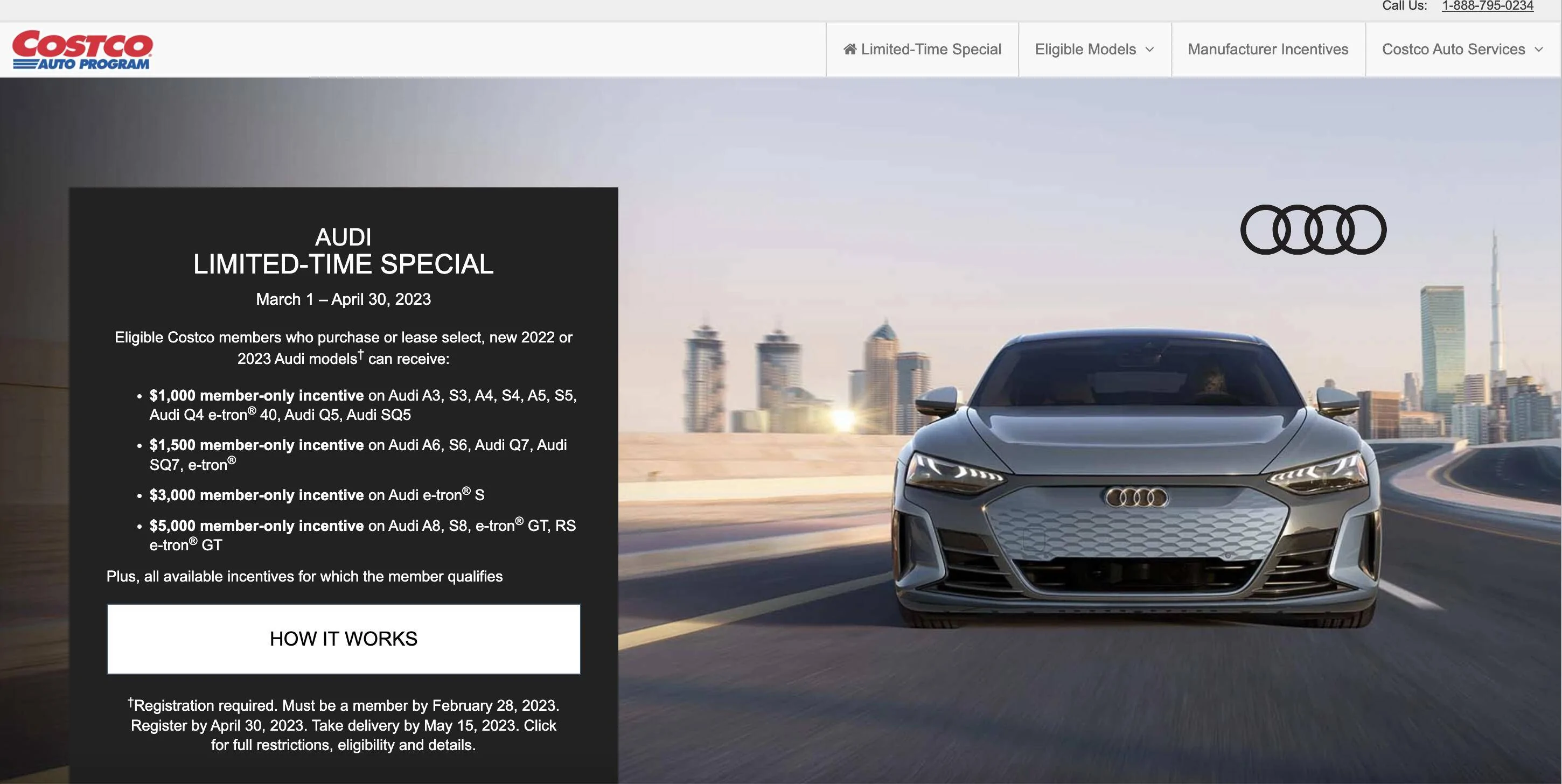Click the 'Eligible Costco members who purchase' paragraph
1562x784 pixels.
click(x=343, y=347)
